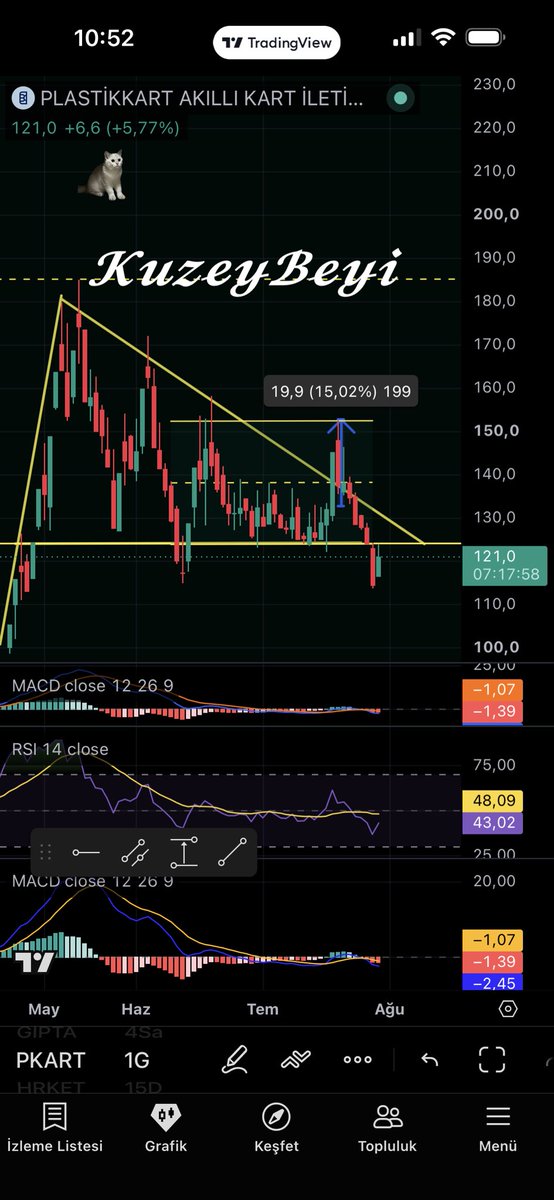Open İzleme Listesi tab
The height and width of the screenshot is (1200, 554).
(x=55, y=1128)
